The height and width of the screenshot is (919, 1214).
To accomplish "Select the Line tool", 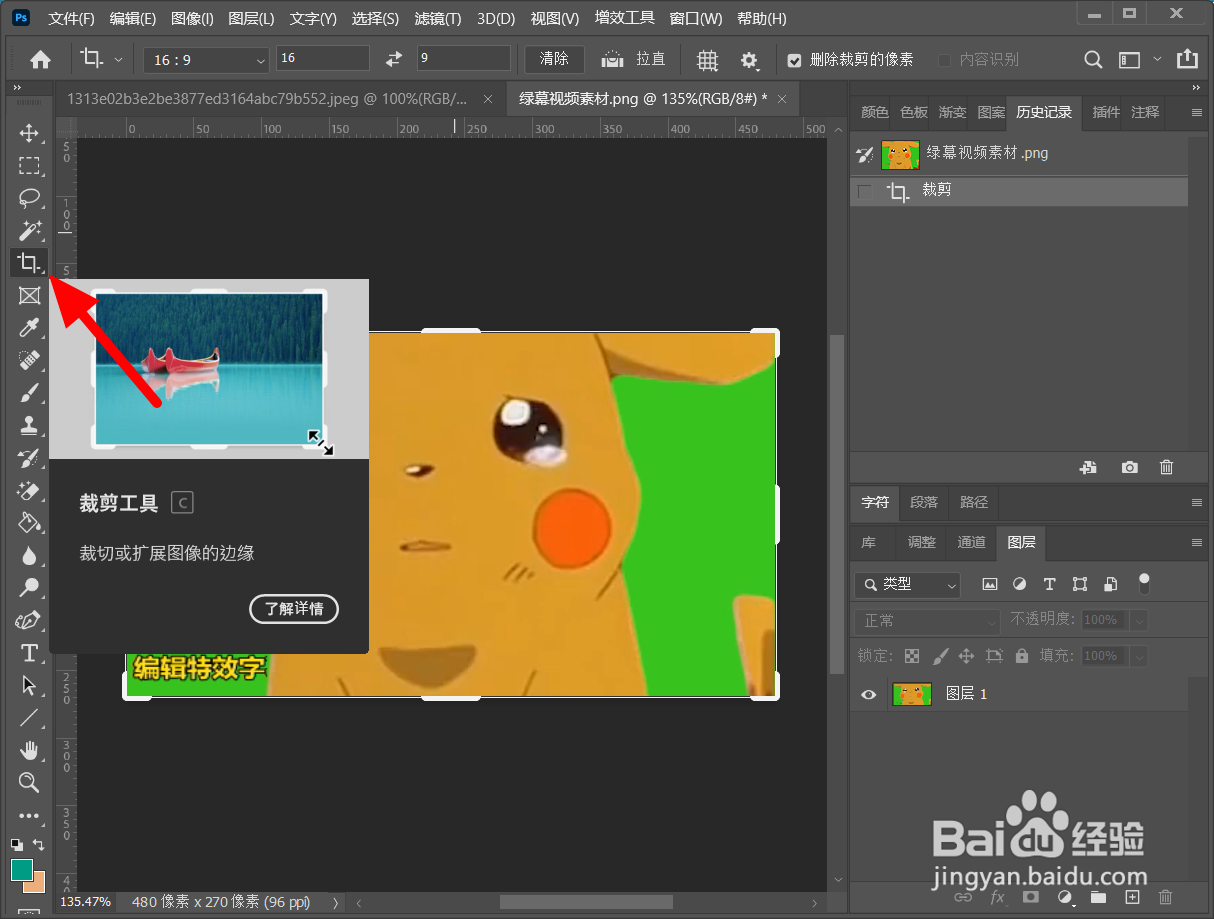I will pos(29,717).
